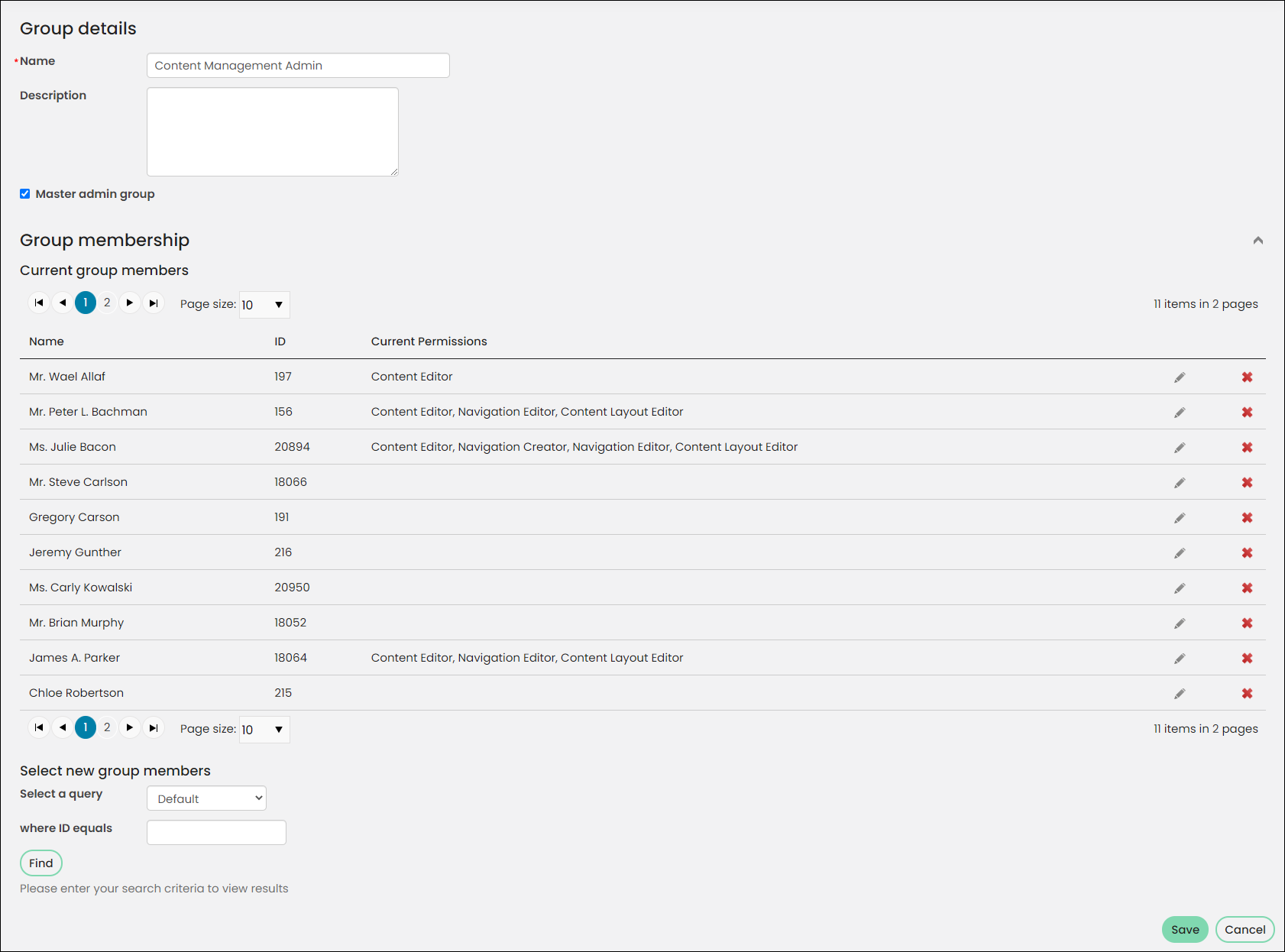
Task: Remove Jeremy Gunther from the group
Action: pyautogui.click(x=1247, y=553)
